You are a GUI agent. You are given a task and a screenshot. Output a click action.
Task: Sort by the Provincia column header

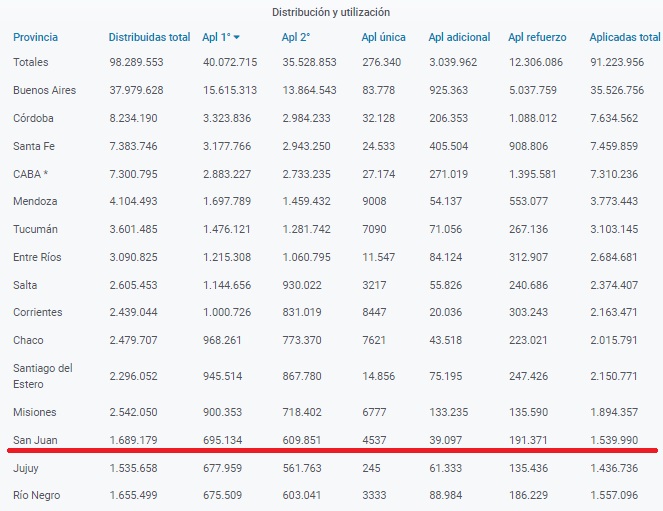pos(35,37)
